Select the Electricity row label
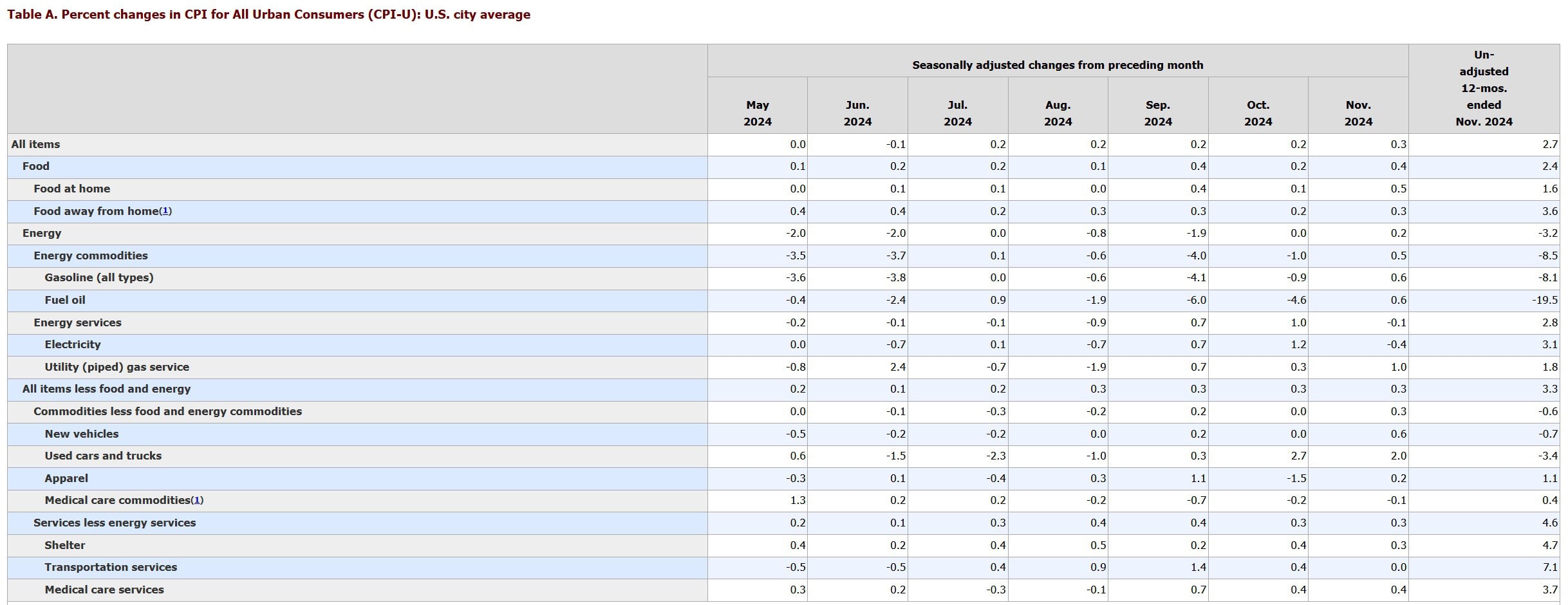The height and width of the screenshot is (605, 1568). click(x=73, y=344)
